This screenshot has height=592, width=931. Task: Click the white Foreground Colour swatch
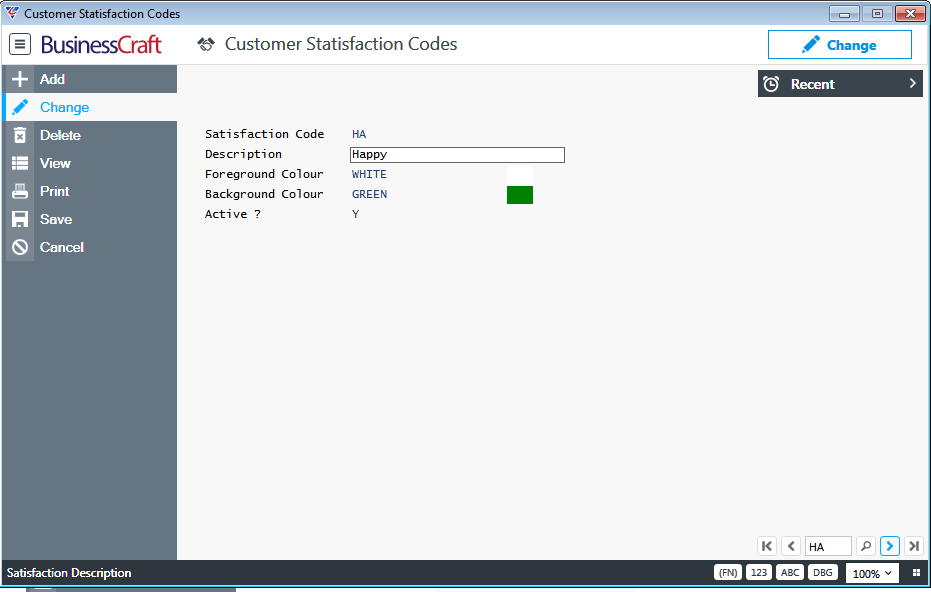[x=520, y=175]
